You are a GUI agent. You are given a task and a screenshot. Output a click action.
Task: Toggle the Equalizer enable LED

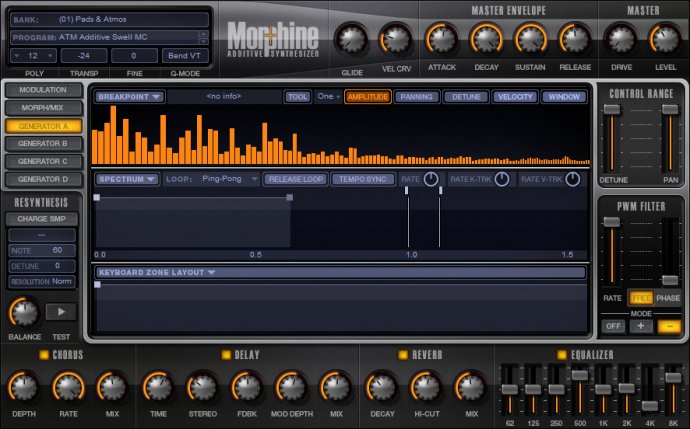[562, 355]
